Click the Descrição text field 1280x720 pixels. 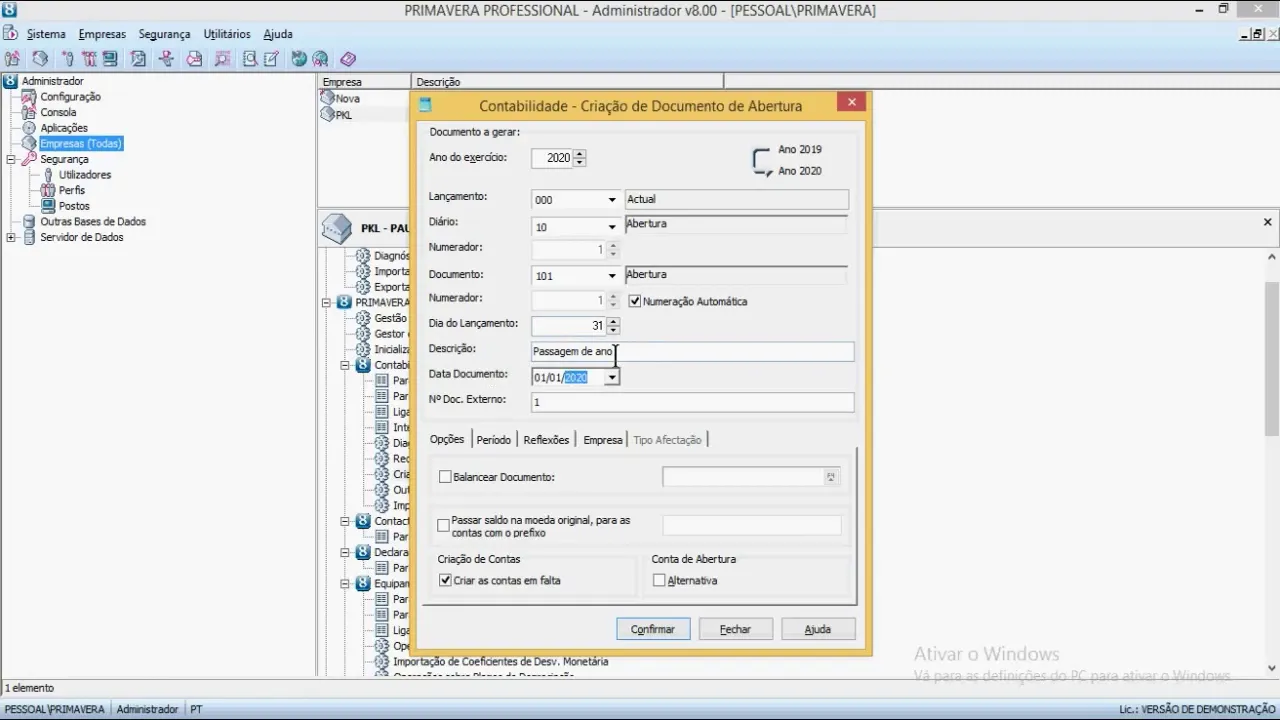[x=693, y=351]
